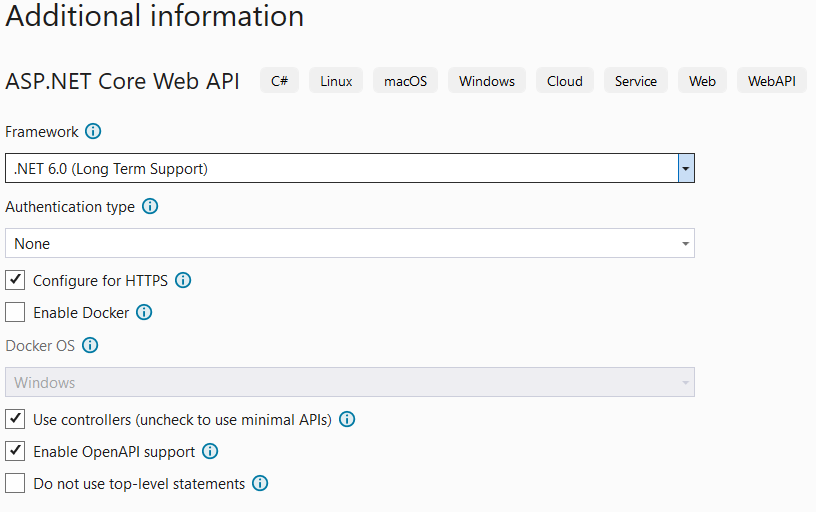
Task: Open the Authentication type None dropdown
Action: (350, 243)
